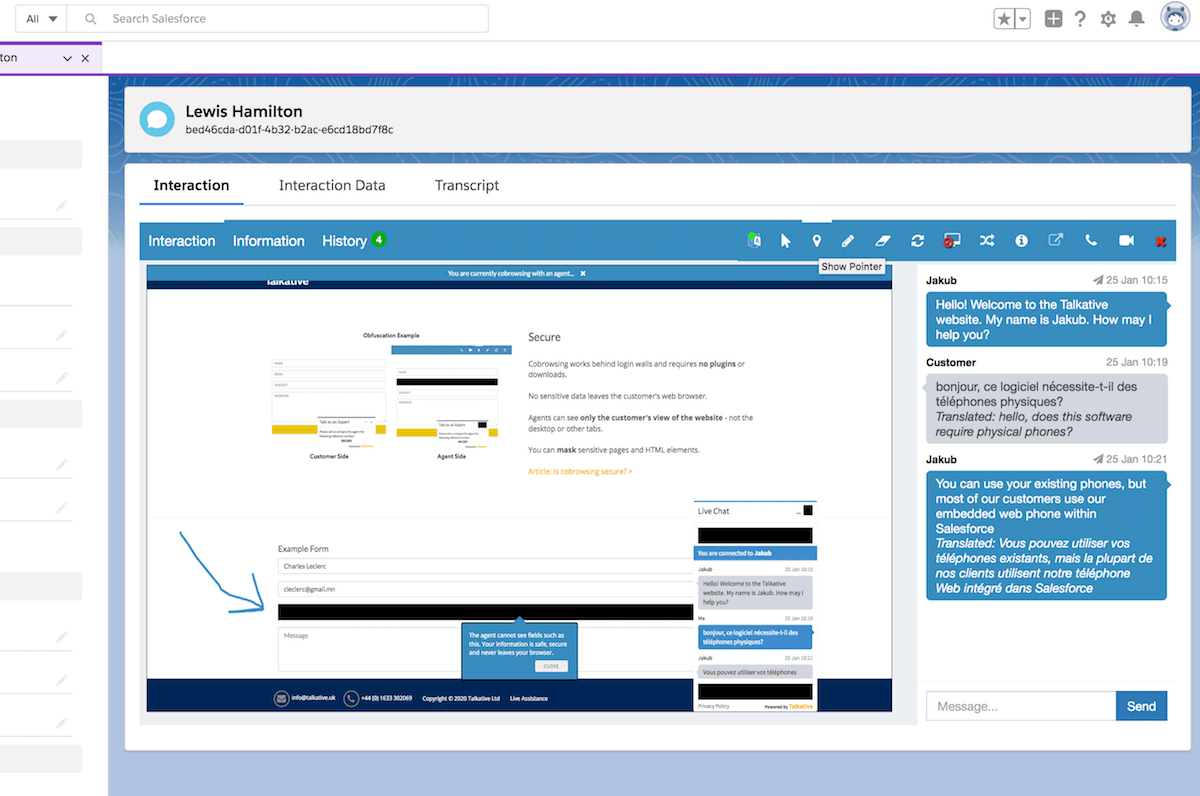Viewport: 1200px width, 796px height.
Task: Choose the eraser tool
Action: [882, 240]
